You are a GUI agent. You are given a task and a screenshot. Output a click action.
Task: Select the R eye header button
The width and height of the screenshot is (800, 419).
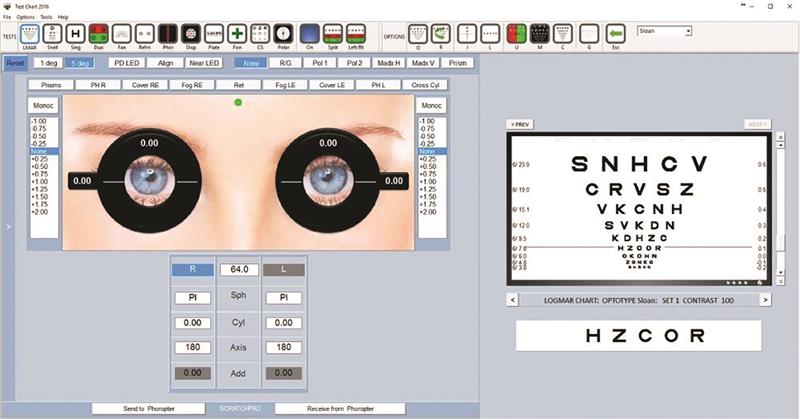(192, 269)
